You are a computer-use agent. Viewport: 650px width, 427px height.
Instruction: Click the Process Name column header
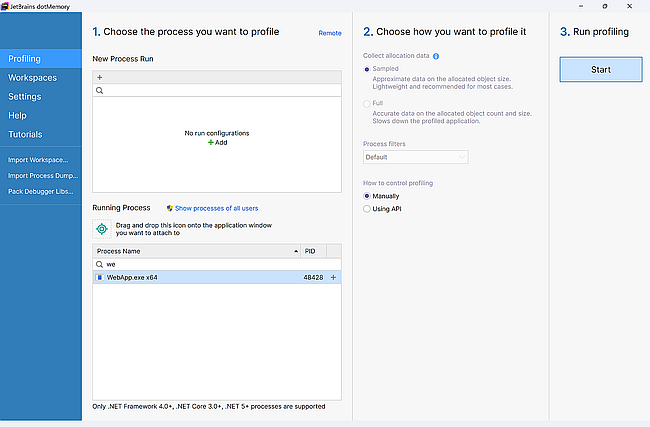(x=197, y=251)
